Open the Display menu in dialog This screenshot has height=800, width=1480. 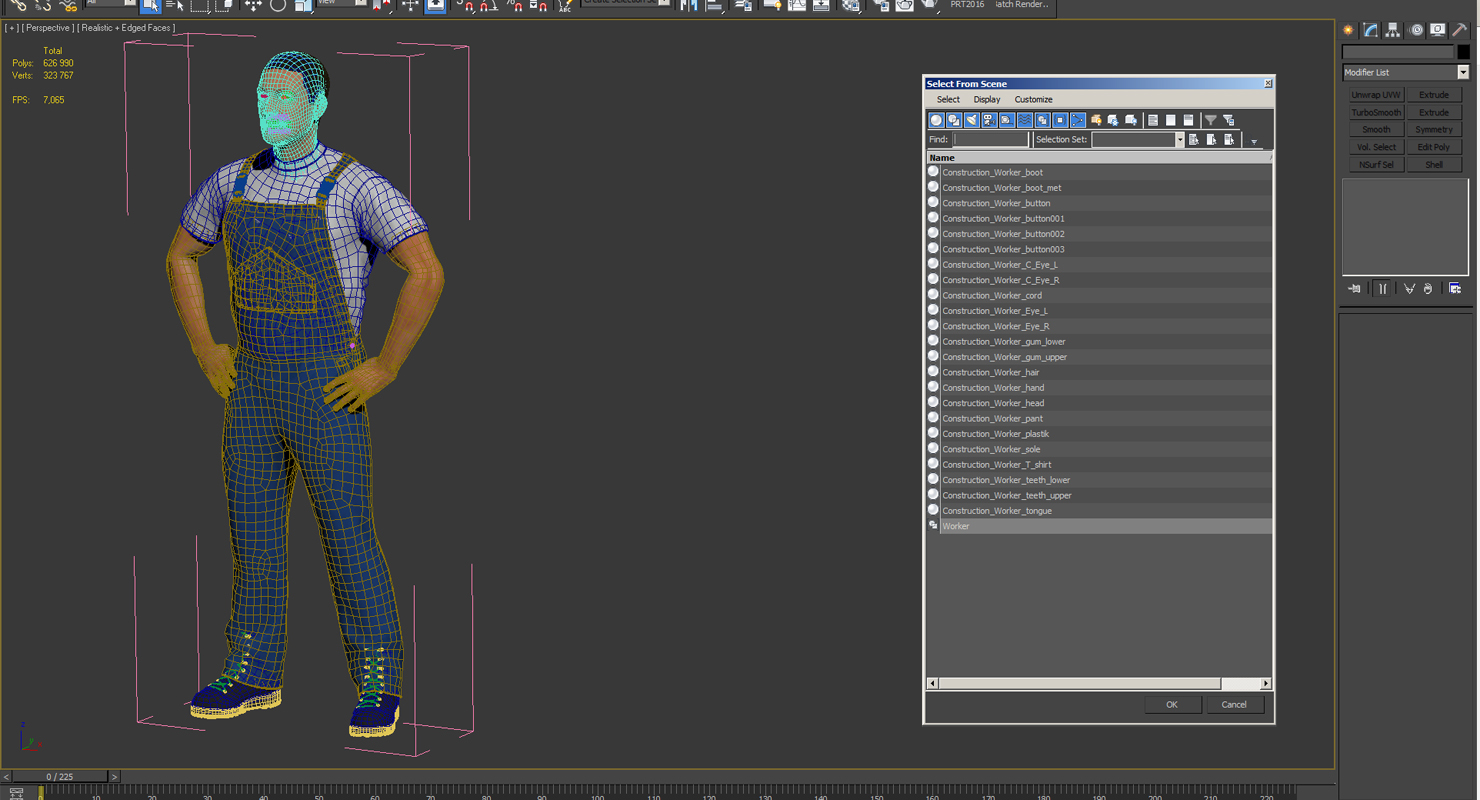click(987, 99)
